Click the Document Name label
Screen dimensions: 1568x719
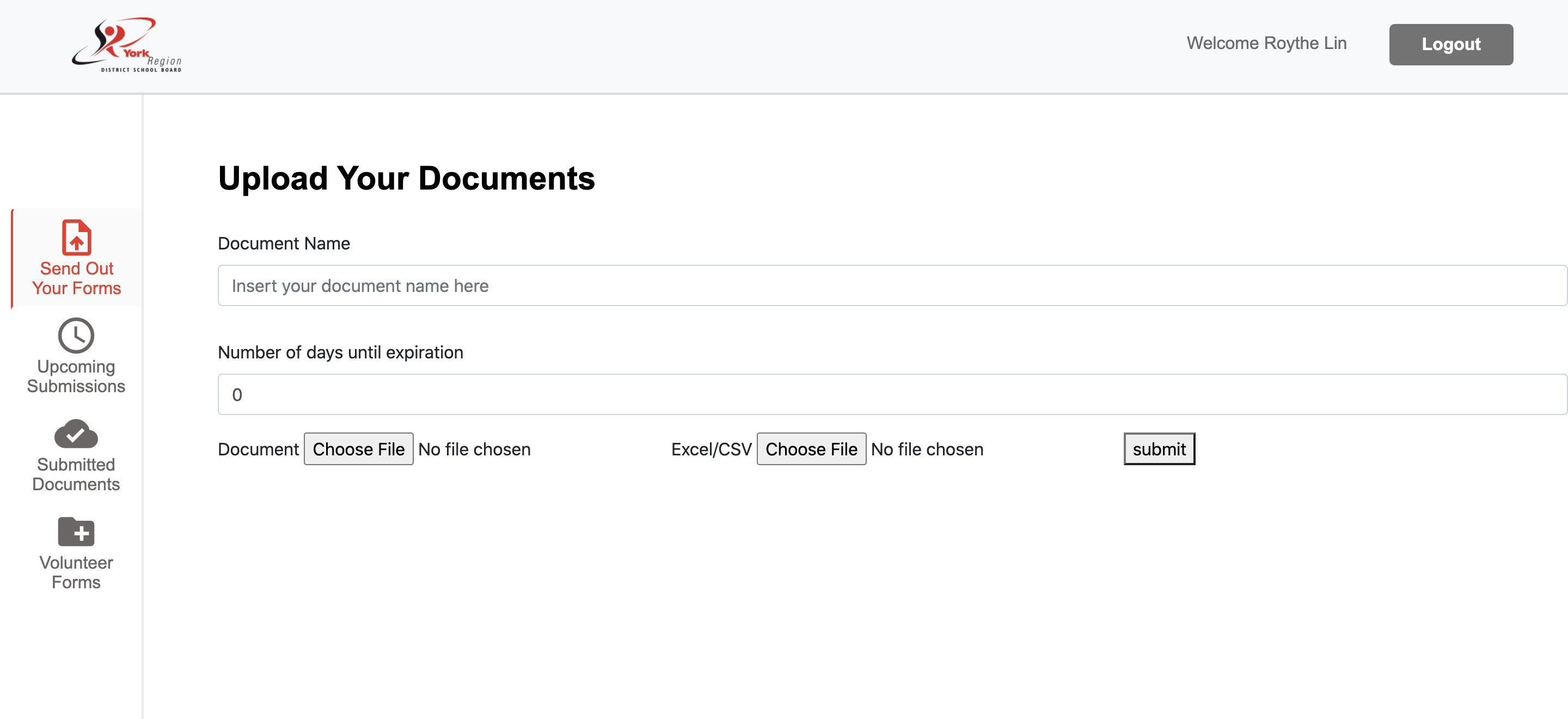[284, 243]
